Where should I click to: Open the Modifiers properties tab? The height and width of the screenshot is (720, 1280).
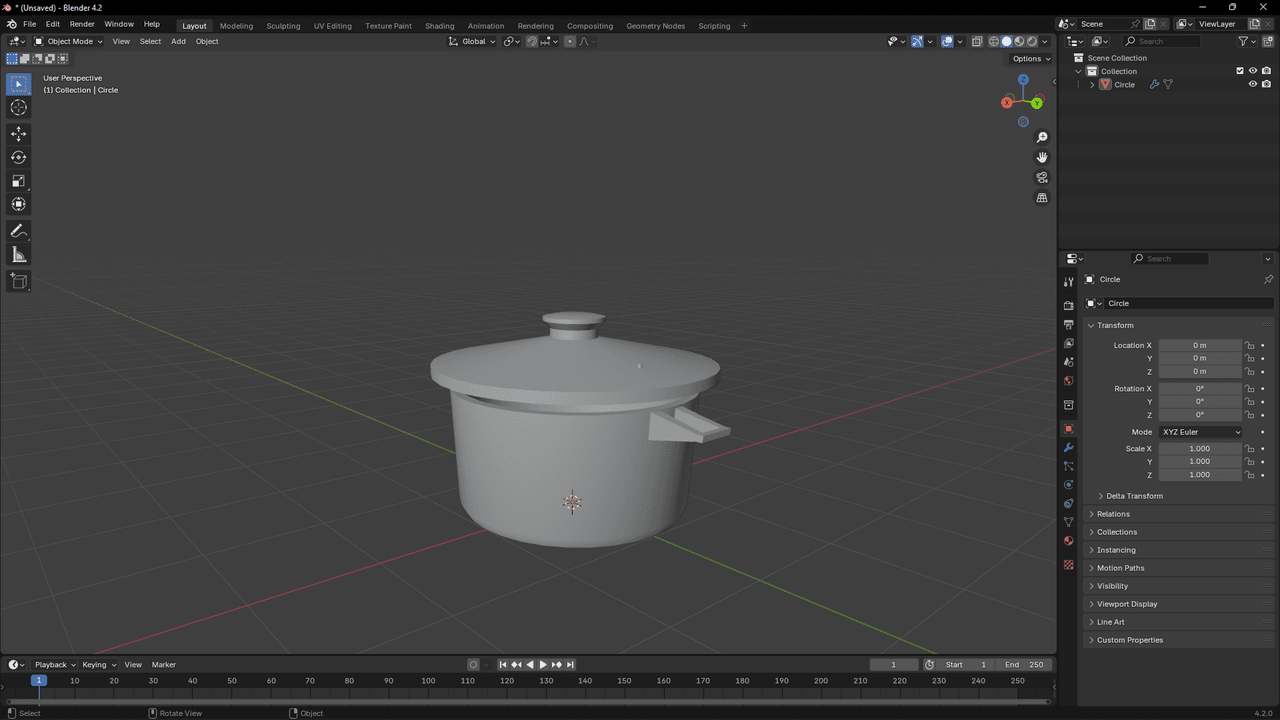pos(1068,447)
